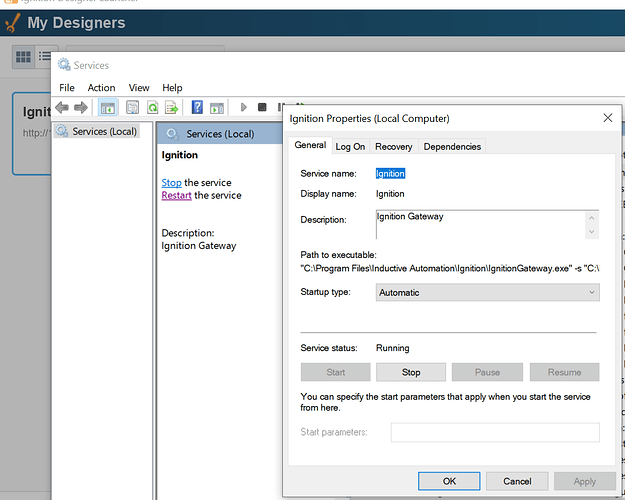Click the executable path text
The height and width of the screenshot is (500, 625).
pyautogui.click(x=450, y=268)
